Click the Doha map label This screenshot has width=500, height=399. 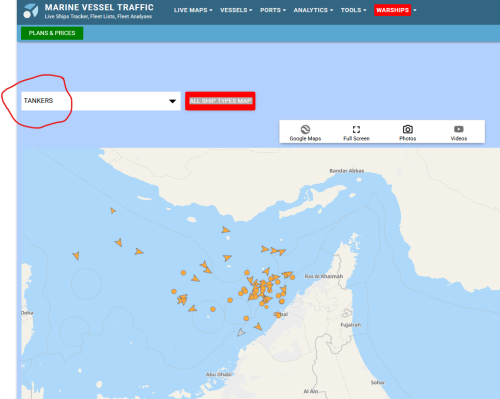pyautogui.click(x=27, y=313)
